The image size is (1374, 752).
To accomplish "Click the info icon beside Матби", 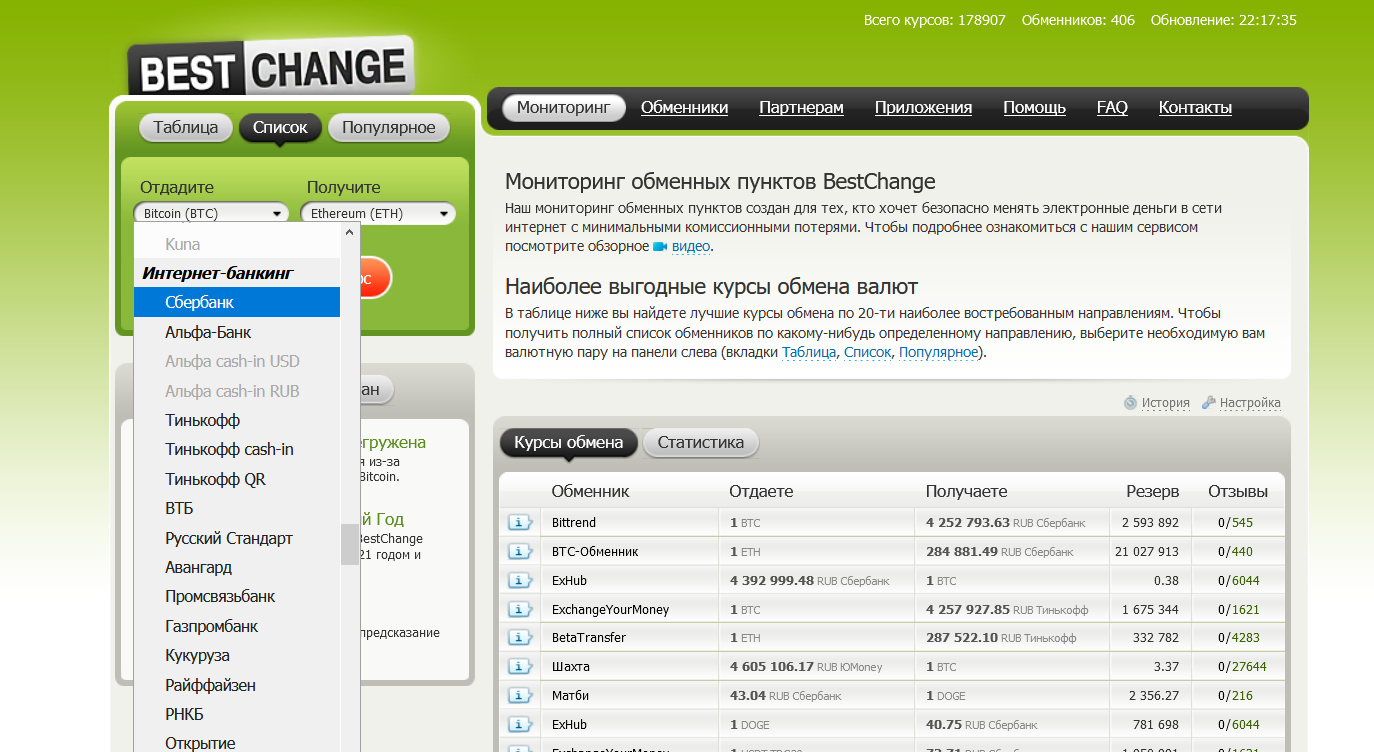I will click(520, 696).
